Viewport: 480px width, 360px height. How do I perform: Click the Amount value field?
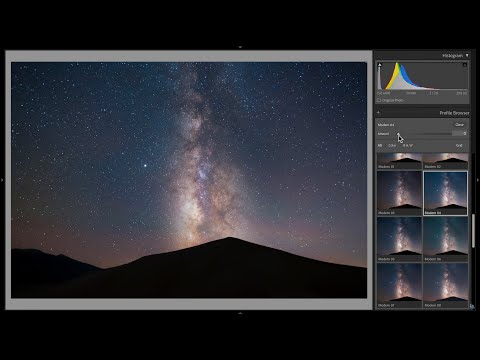[x=460, y=134]
